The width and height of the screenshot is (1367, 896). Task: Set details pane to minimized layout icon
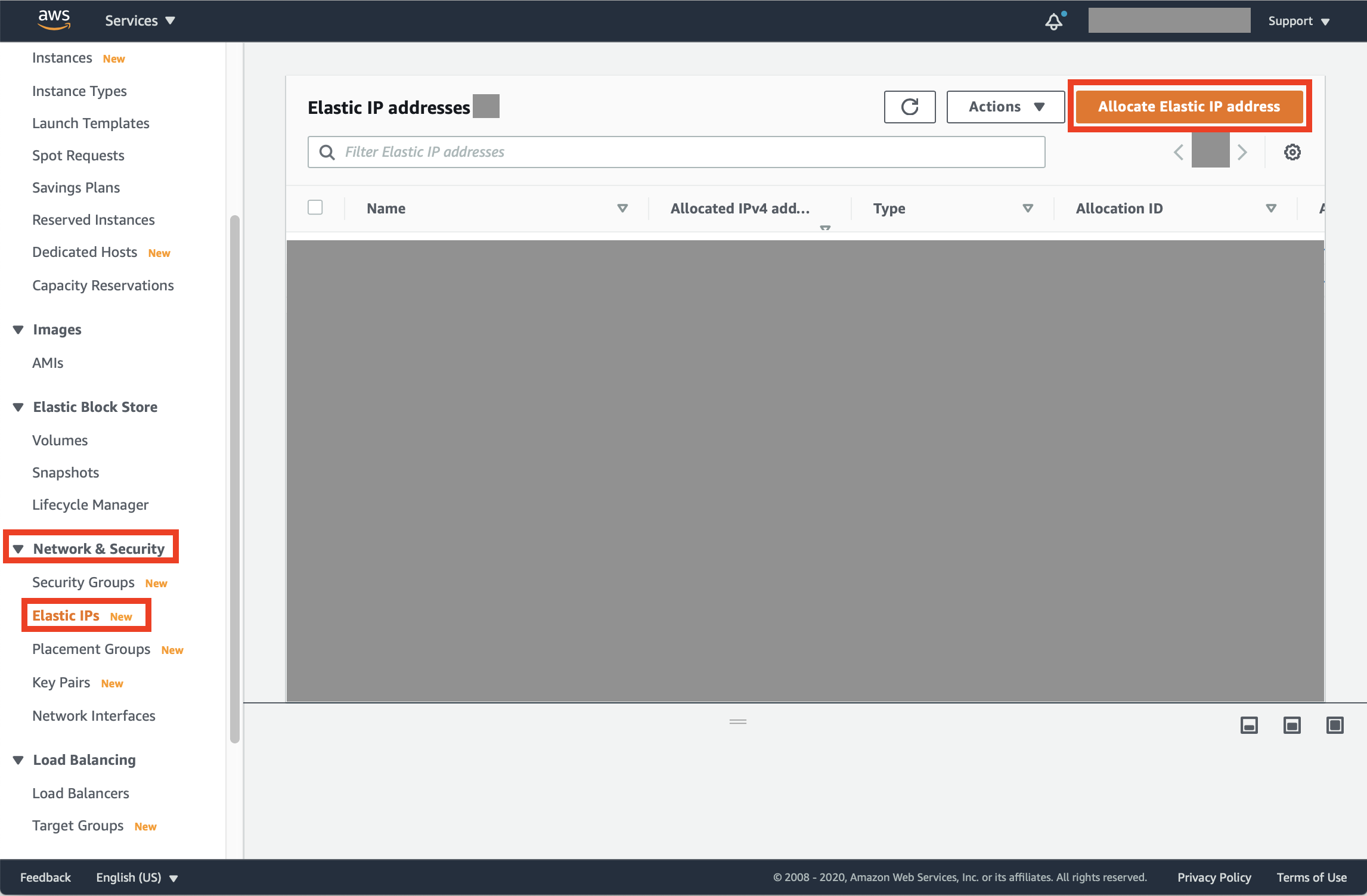(1249, 725)
